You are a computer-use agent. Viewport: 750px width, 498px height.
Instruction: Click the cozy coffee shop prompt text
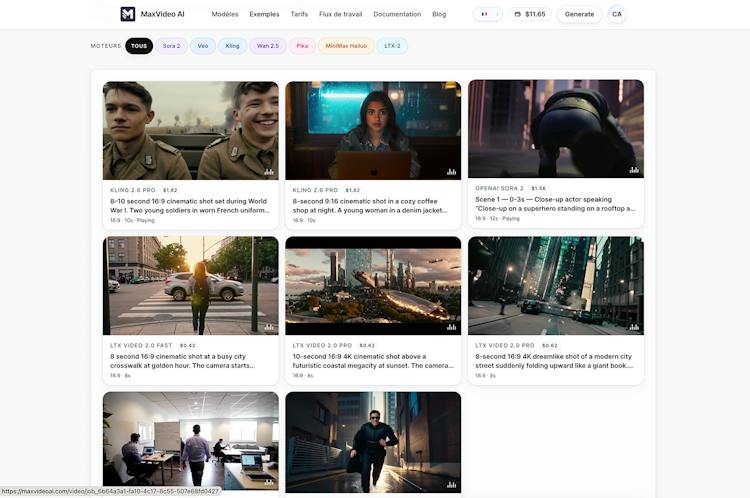pyautogui.click(x=370, y=206)
